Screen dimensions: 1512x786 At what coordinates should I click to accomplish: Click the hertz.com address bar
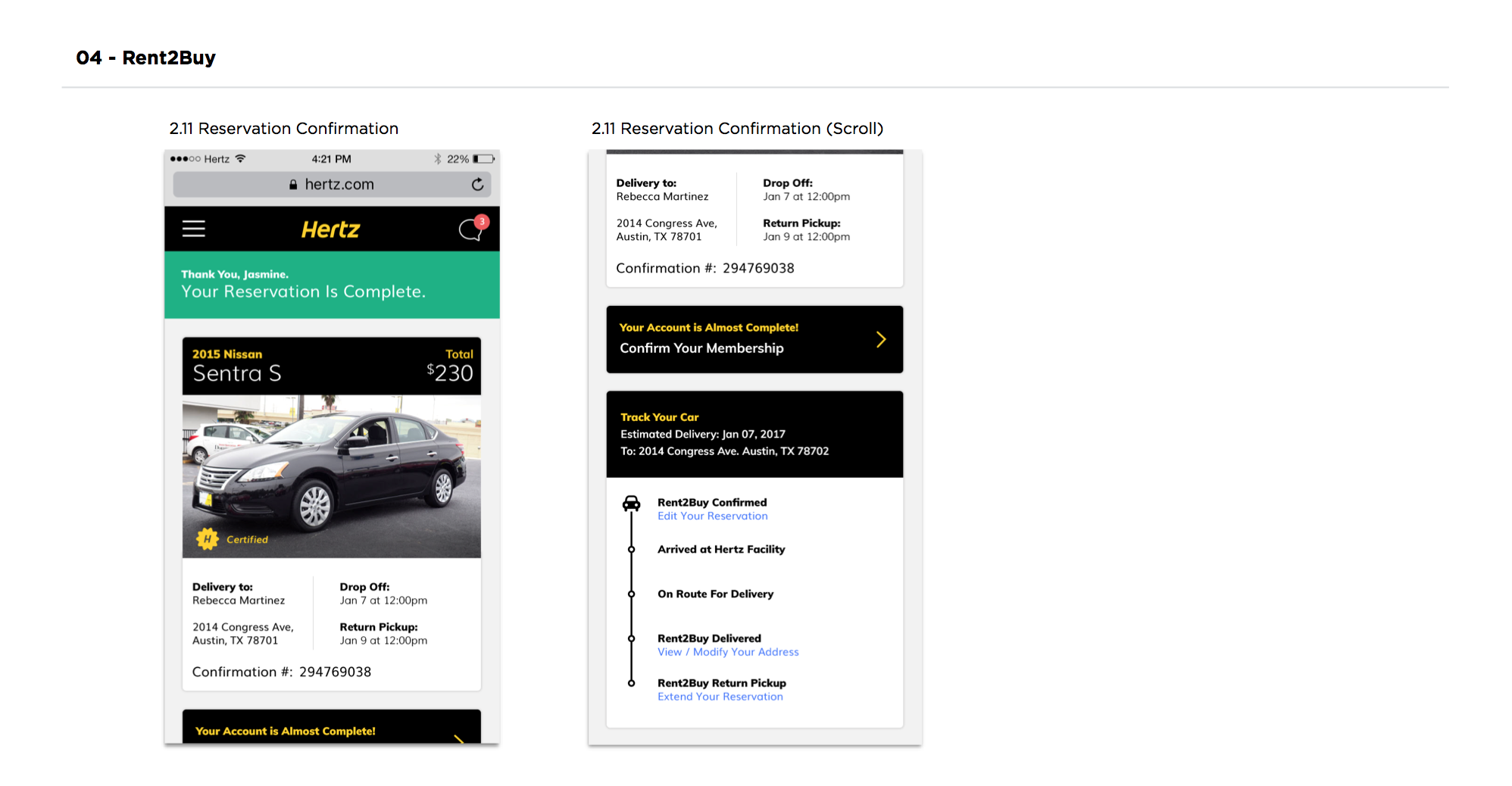pos(332,184)
